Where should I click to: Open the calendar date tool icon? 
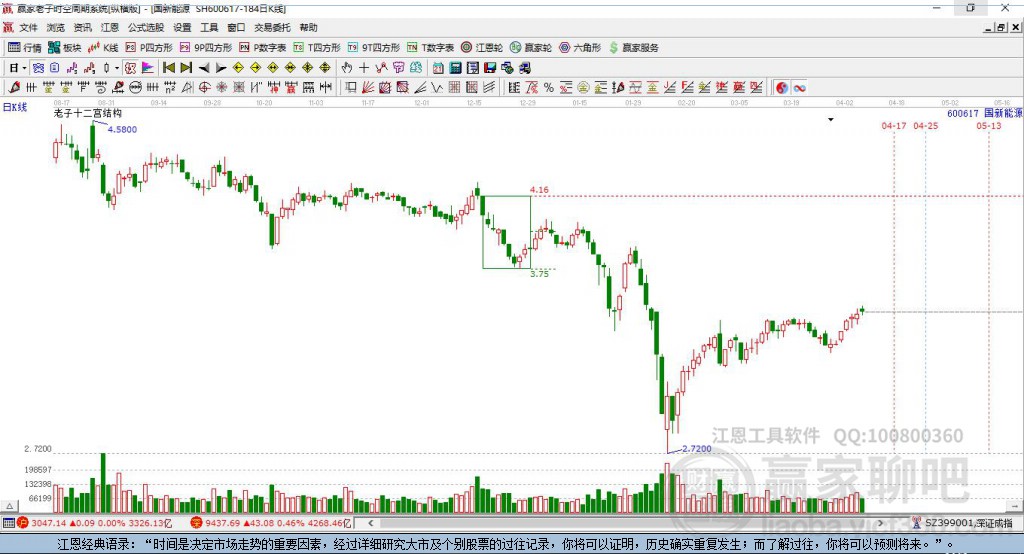pyautogui.click(x=438, y=68)
